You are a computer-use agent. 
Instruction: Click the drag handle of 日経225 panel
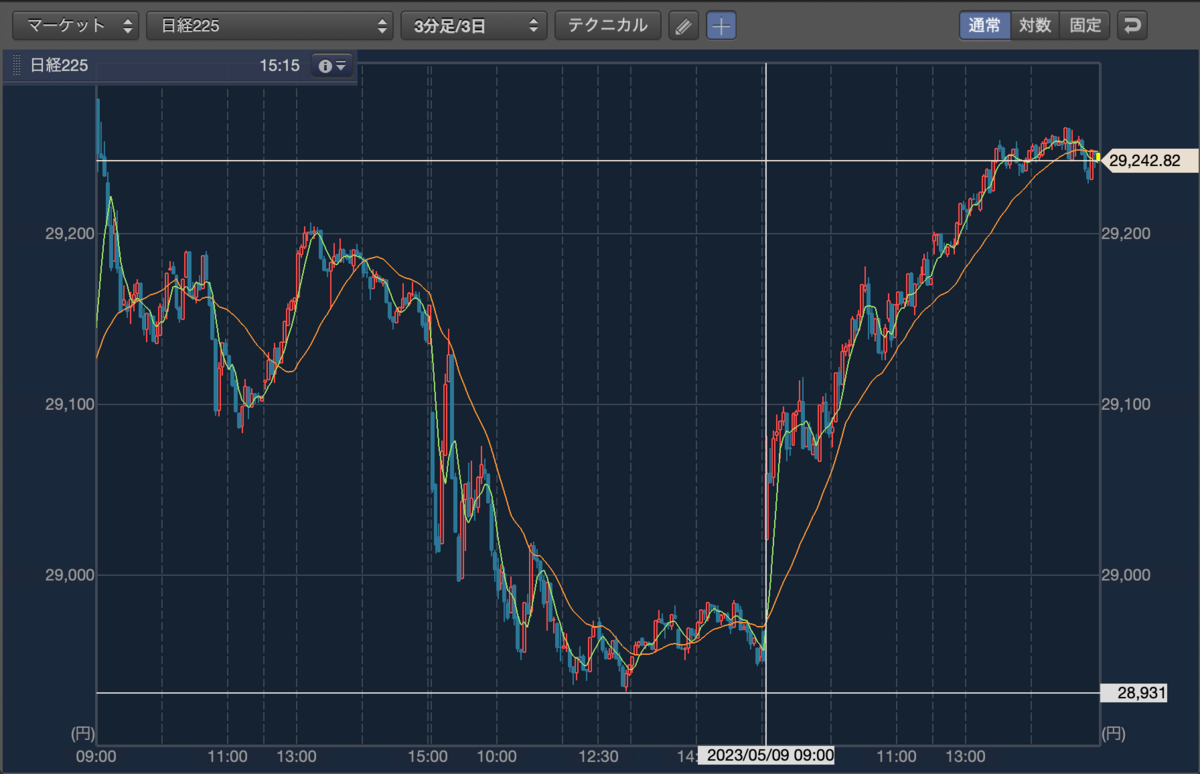pos(16,66)
